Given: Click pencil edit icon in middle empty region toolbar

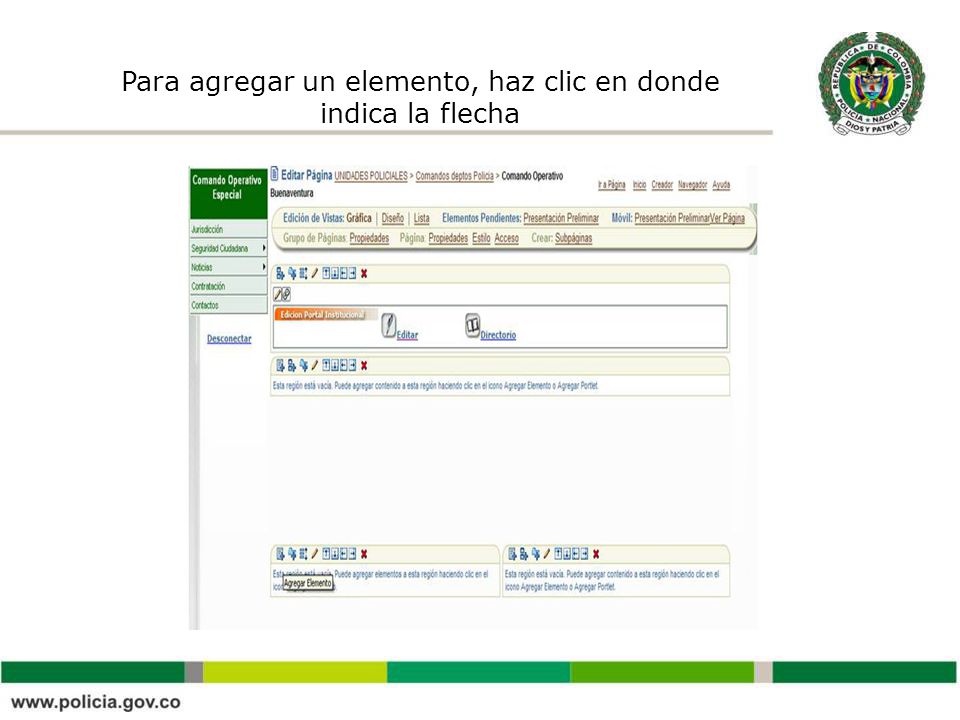Looking at the screenshot, I should click(x=315, y=366).
